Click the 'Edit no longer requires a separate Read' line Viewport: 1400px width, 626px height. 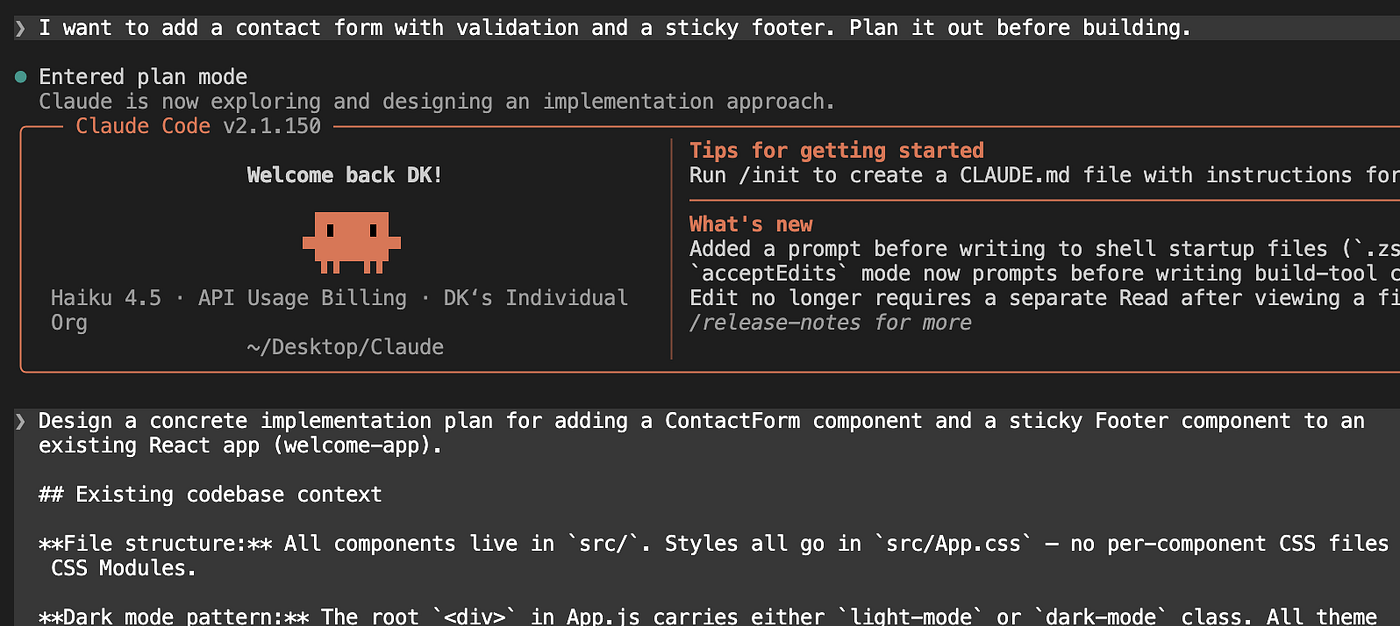[1045, 298]
